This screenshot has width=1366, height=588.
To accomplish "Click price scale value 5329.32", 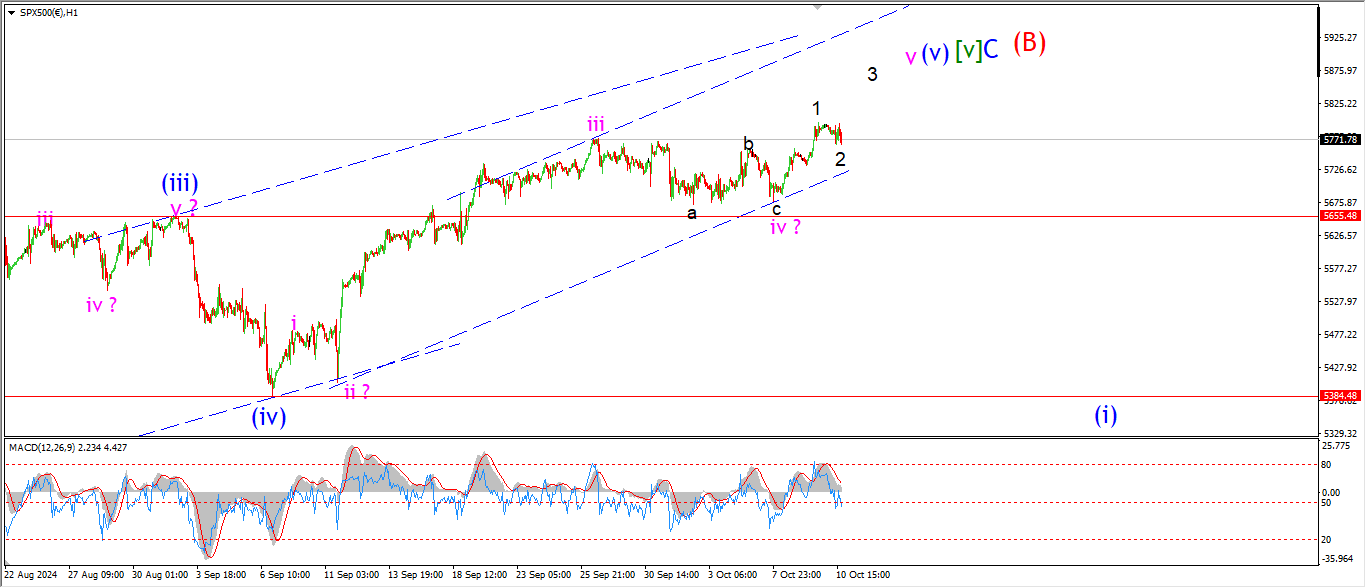I will (x=1340, y=433).
